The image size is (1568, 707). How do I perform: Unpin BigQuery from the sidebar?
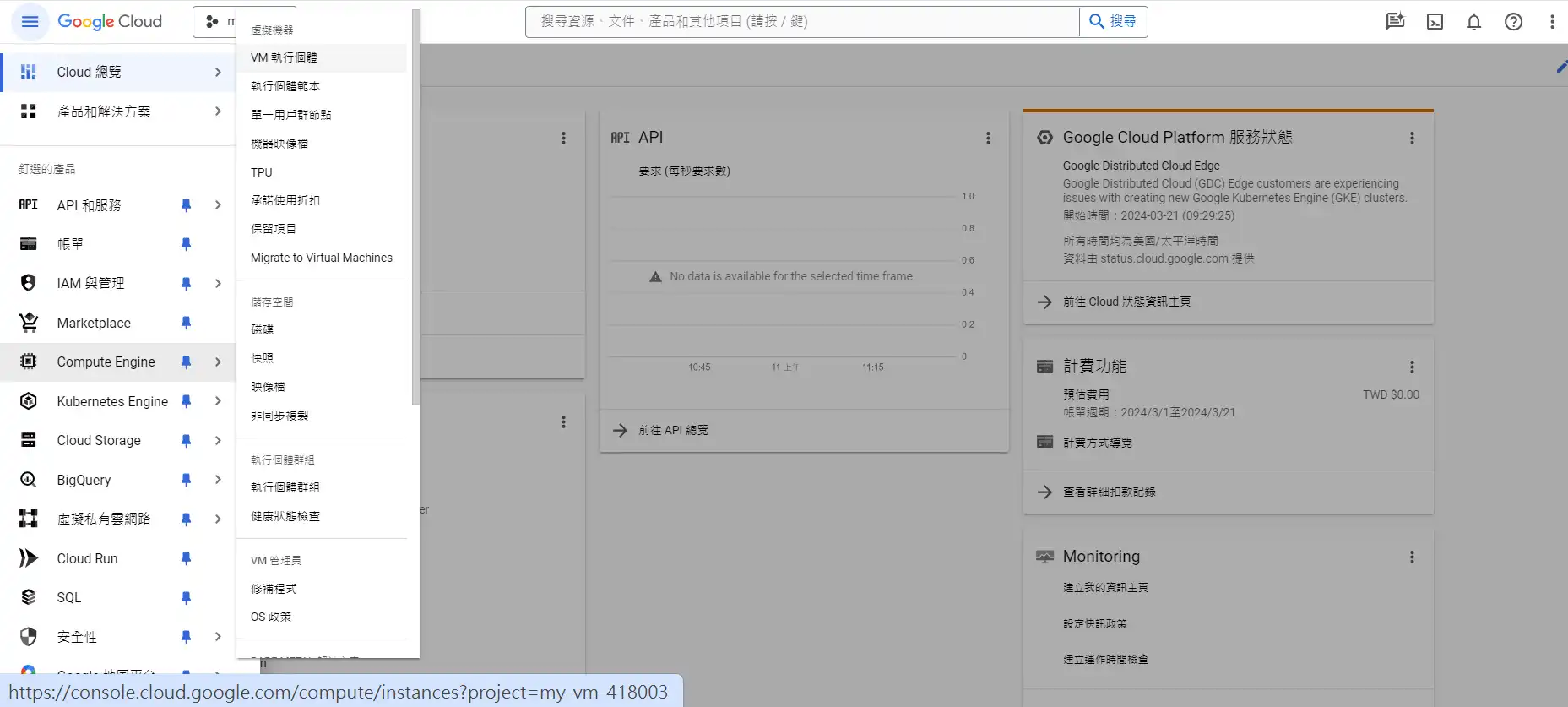click(186, 480)
